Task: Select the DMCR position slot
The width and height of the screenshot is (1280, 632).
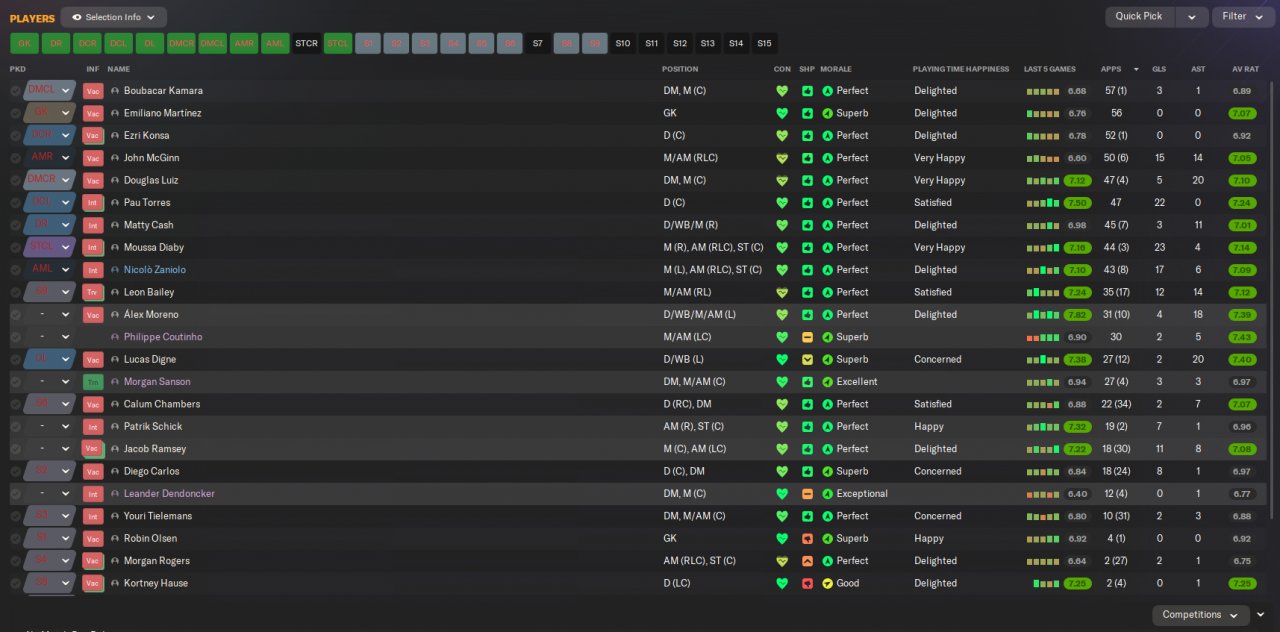Action: pyautogui.click(x=181, y=44)
